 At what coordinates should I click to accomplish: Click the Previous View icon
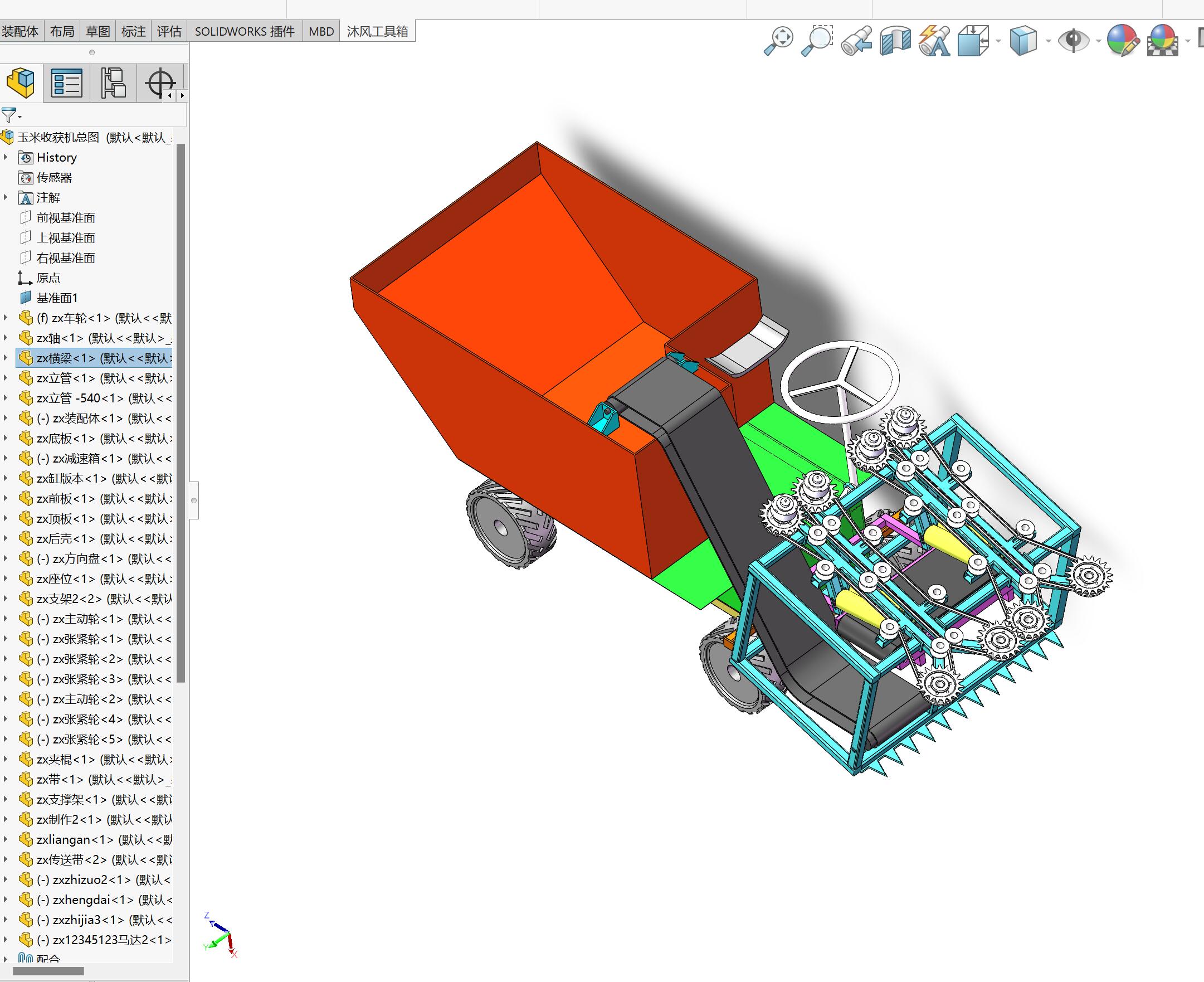856,41
